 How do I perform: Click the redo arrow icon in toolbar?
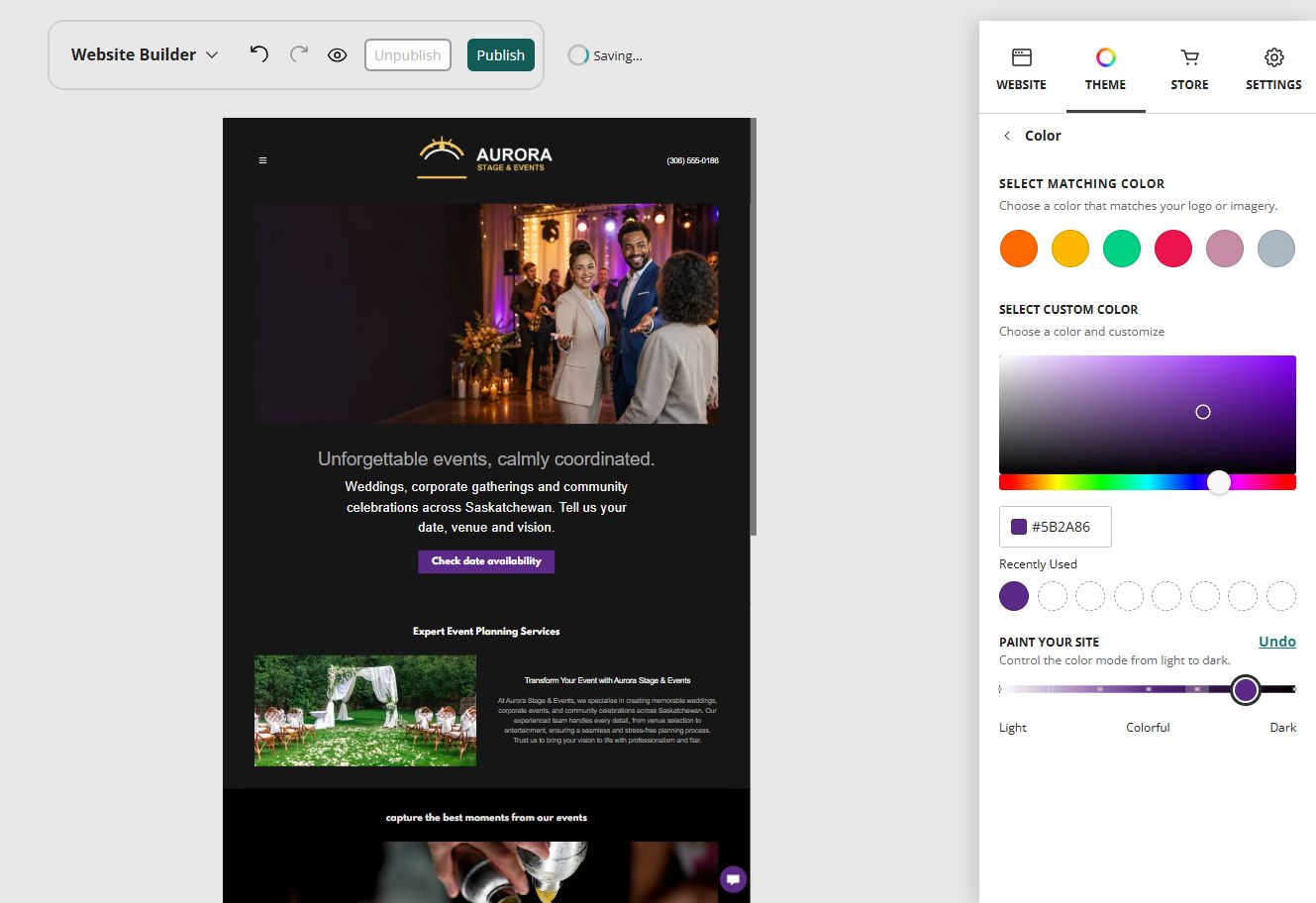click(x=299, y=54)
